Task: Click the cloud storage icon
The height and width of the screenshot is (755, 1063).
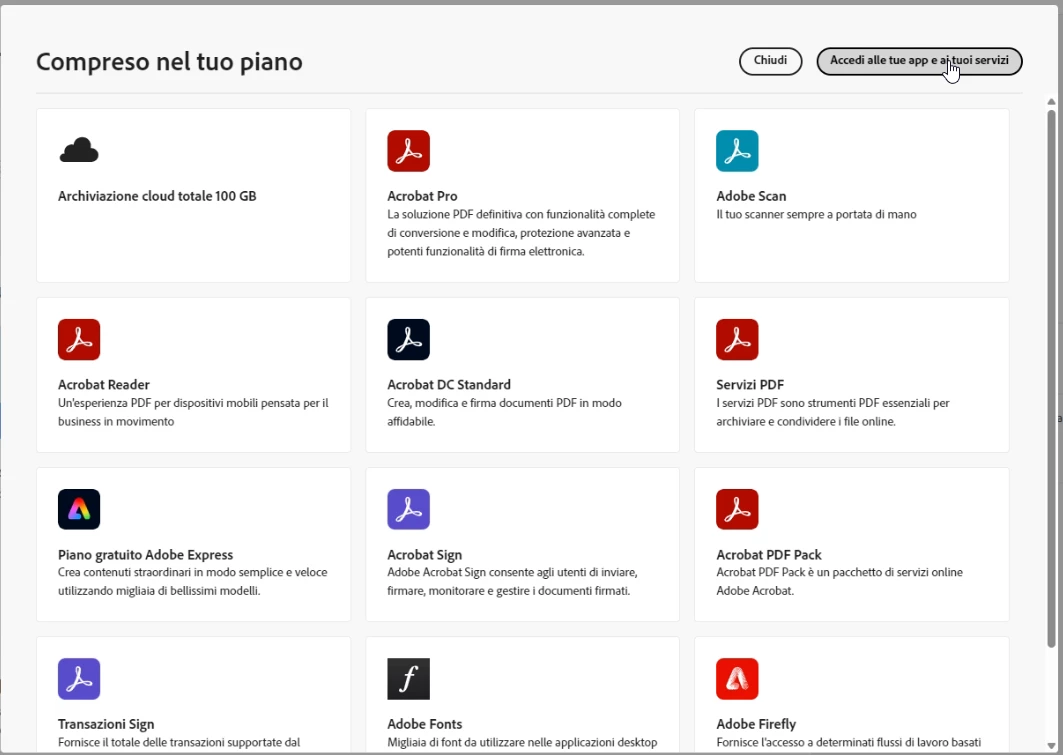Action: click(x=79, y=150)
